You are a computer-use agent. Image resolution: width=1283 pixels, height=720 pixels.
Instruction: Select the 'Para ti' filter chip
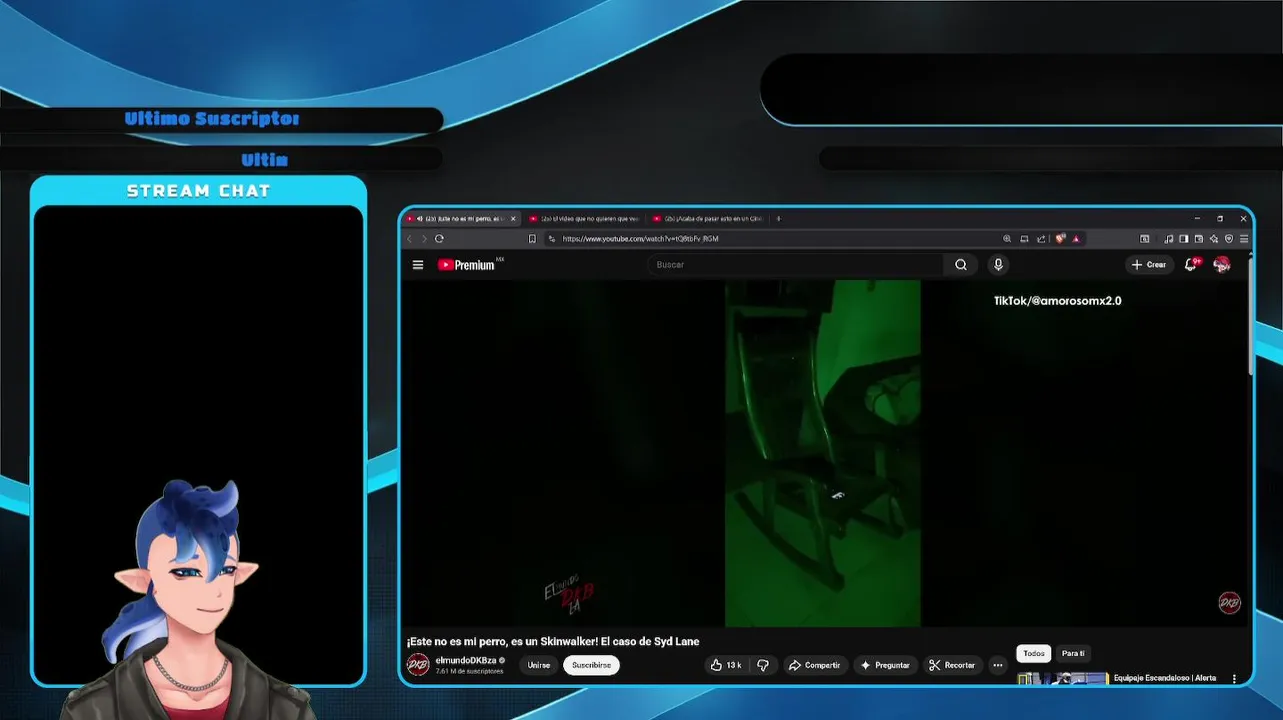[x=1073, y=653]
